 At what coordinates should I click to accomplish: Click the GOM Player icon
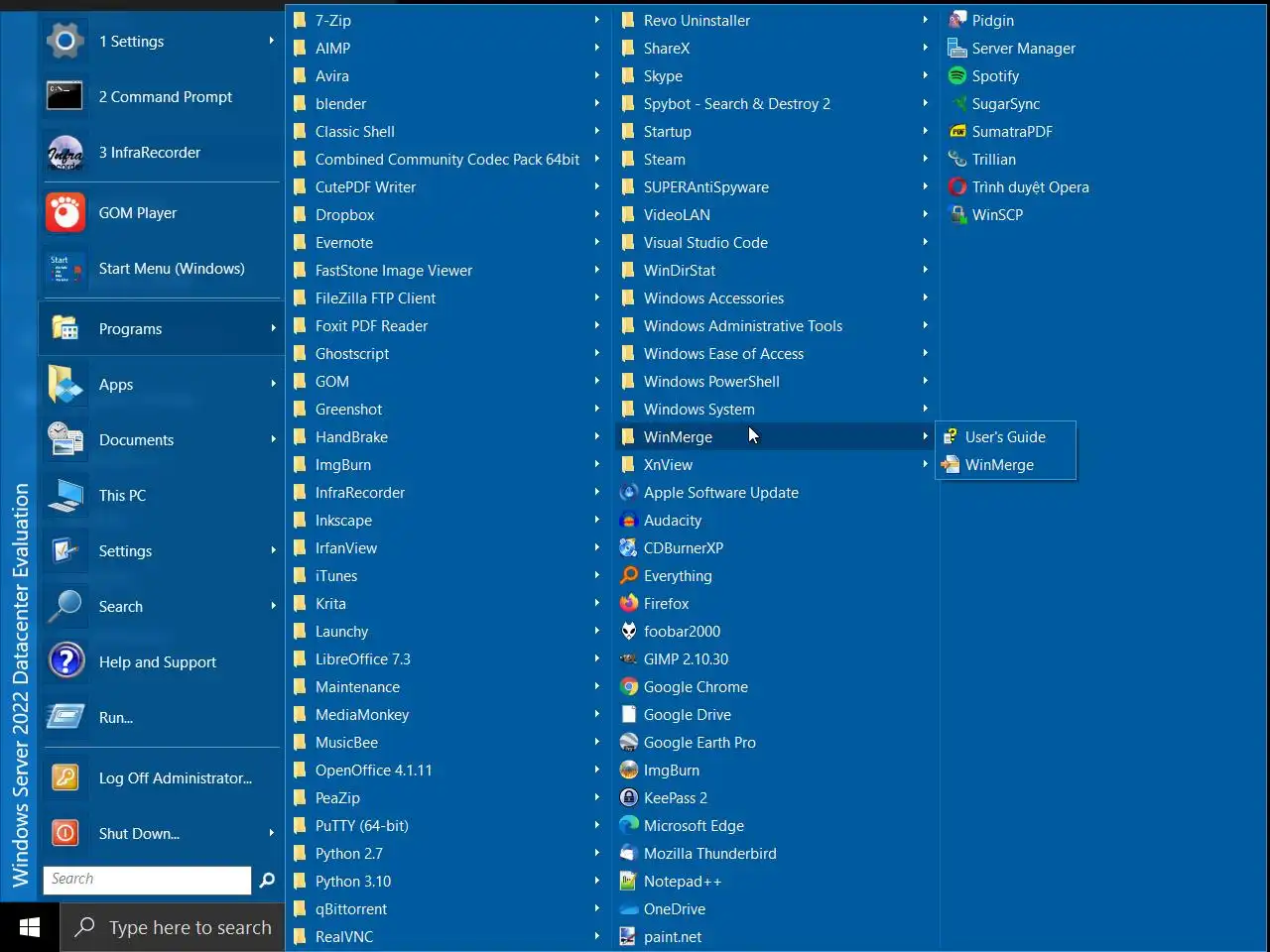[x=65, y=212]
